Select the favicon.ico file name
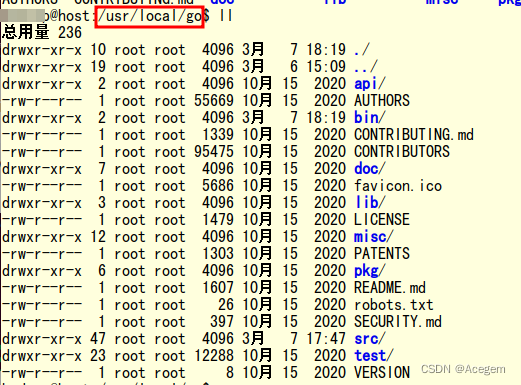Screen dimensions: 521x385 (x=398, y=186)
